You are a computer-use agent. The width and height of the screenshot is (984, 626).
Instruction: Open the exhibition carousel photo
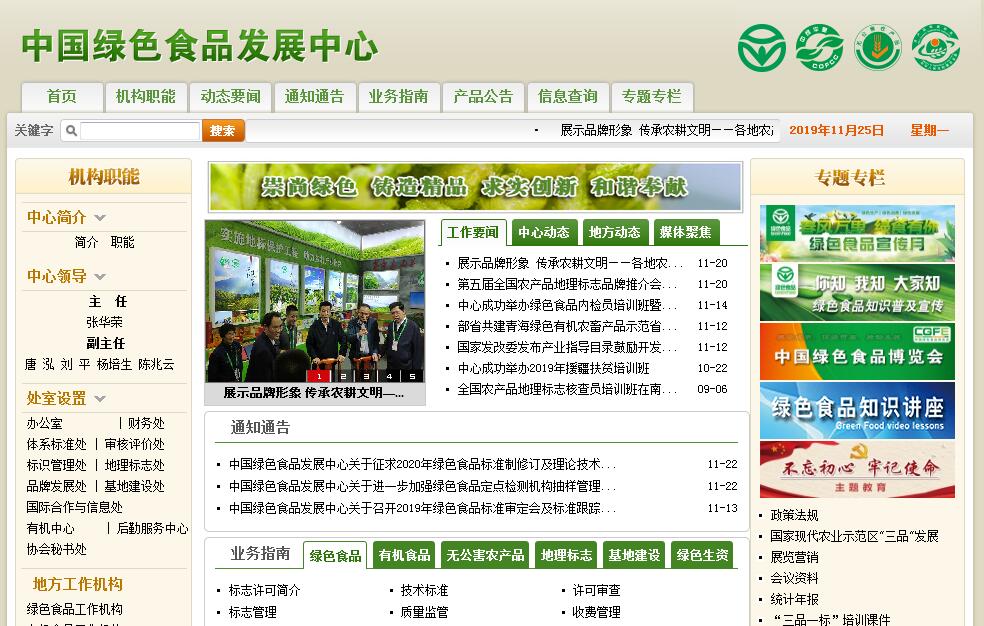point(315,301)
